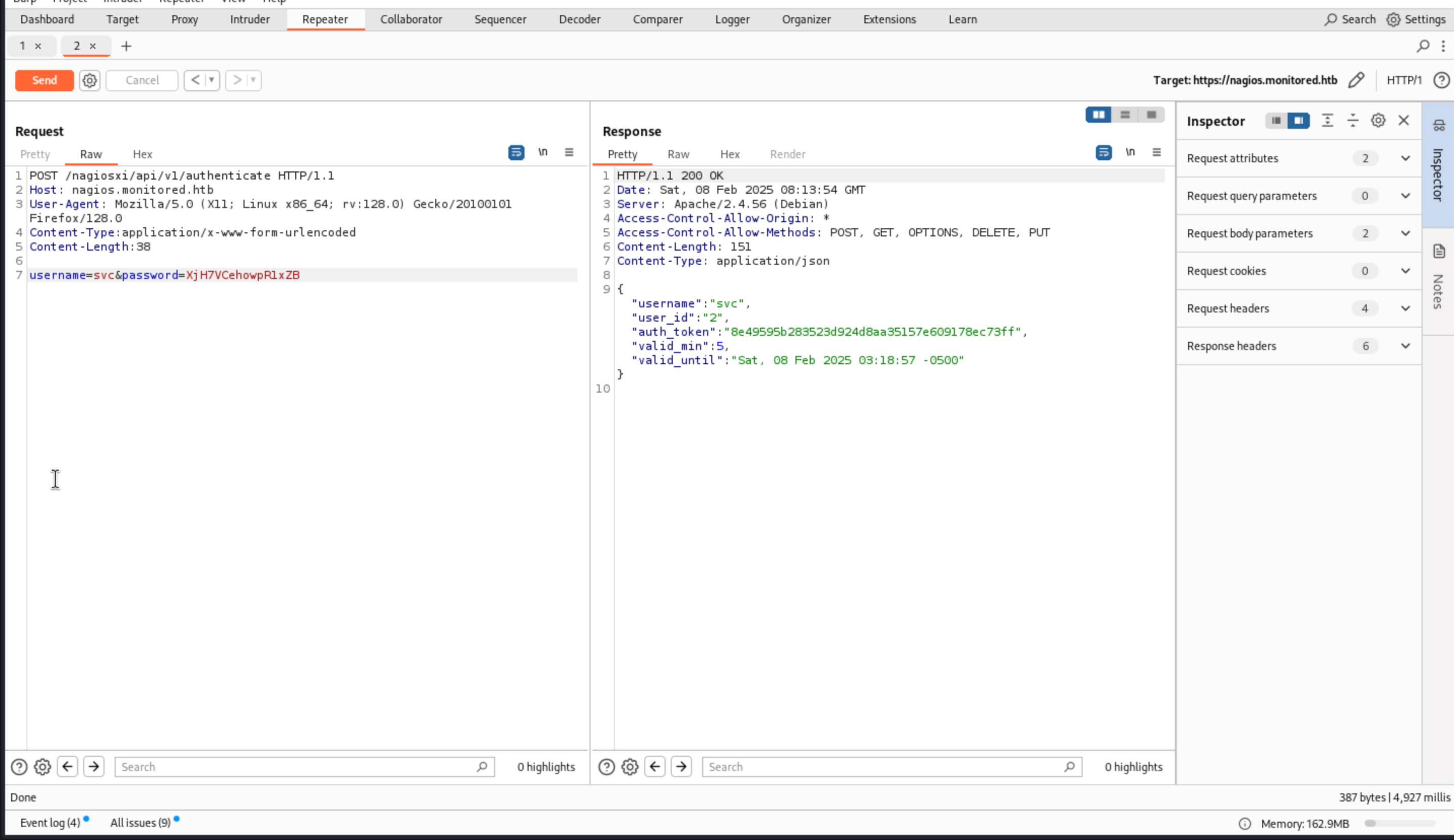
Task: Click the edit target pencil icon
Action: 1356,80
